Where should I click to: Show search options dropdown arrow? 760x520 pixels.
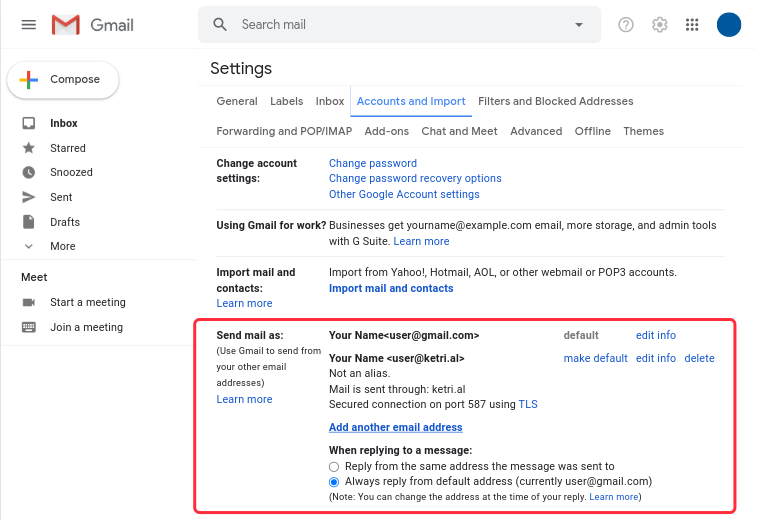[x=579, y=25]
